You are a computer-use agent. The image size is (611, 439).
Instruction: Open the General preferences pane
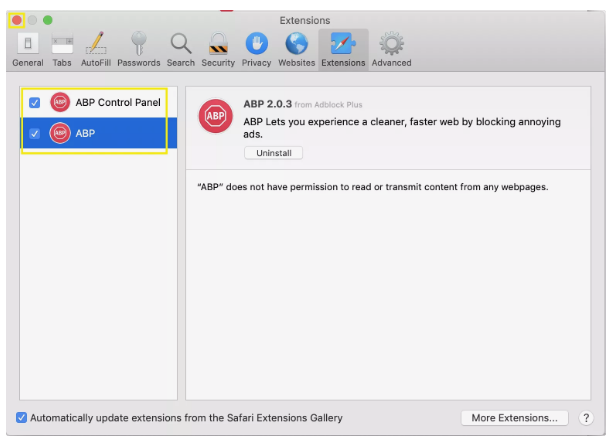[28, 50]
